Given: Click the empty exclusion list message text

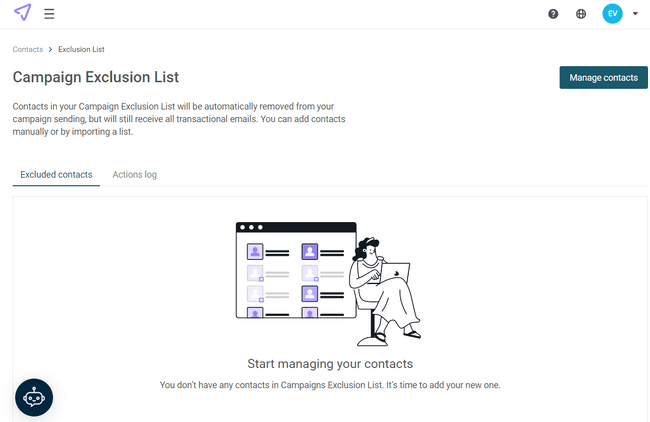Looking at the screenshot, I should pos(329,385).
